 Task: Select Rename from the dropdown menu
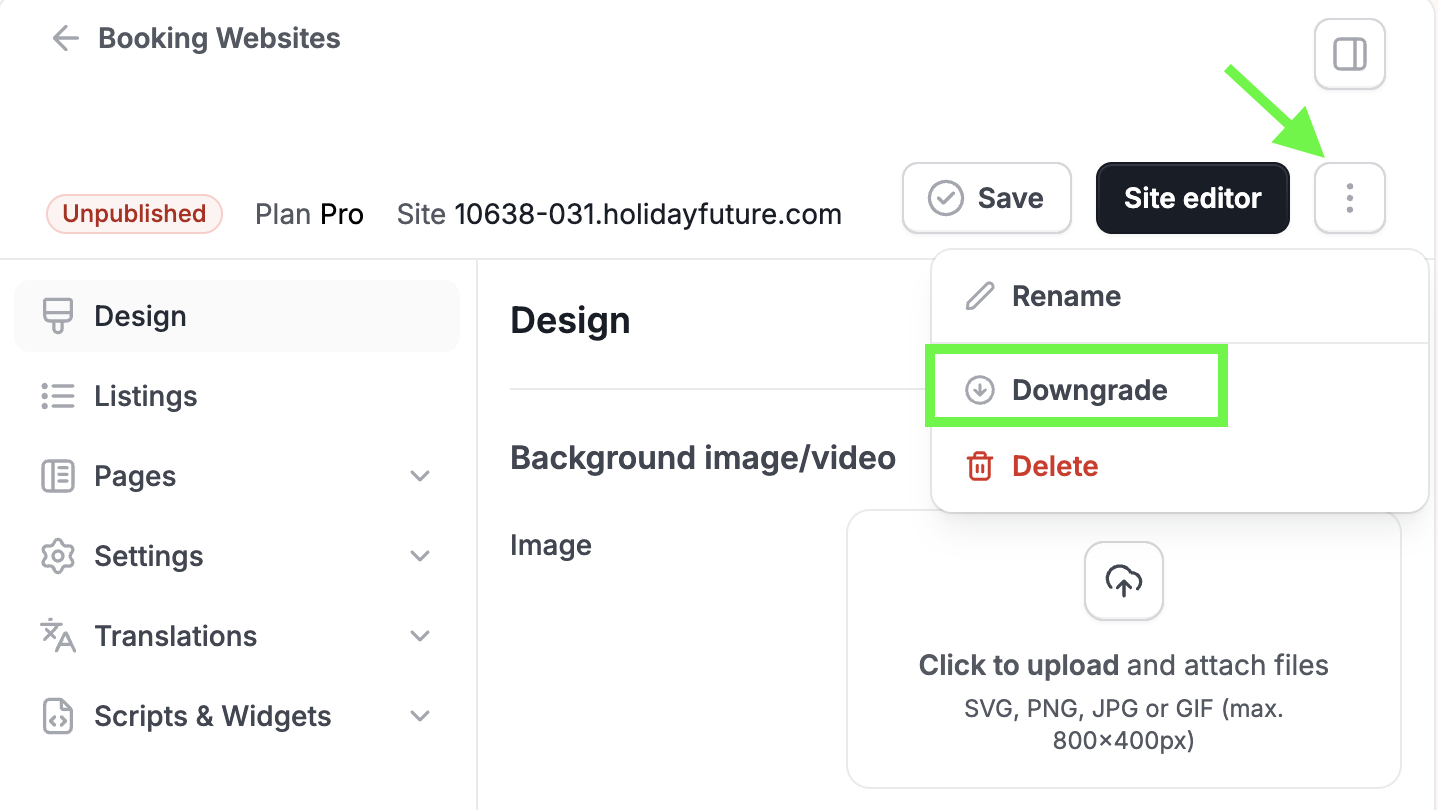coord(1179,296)
